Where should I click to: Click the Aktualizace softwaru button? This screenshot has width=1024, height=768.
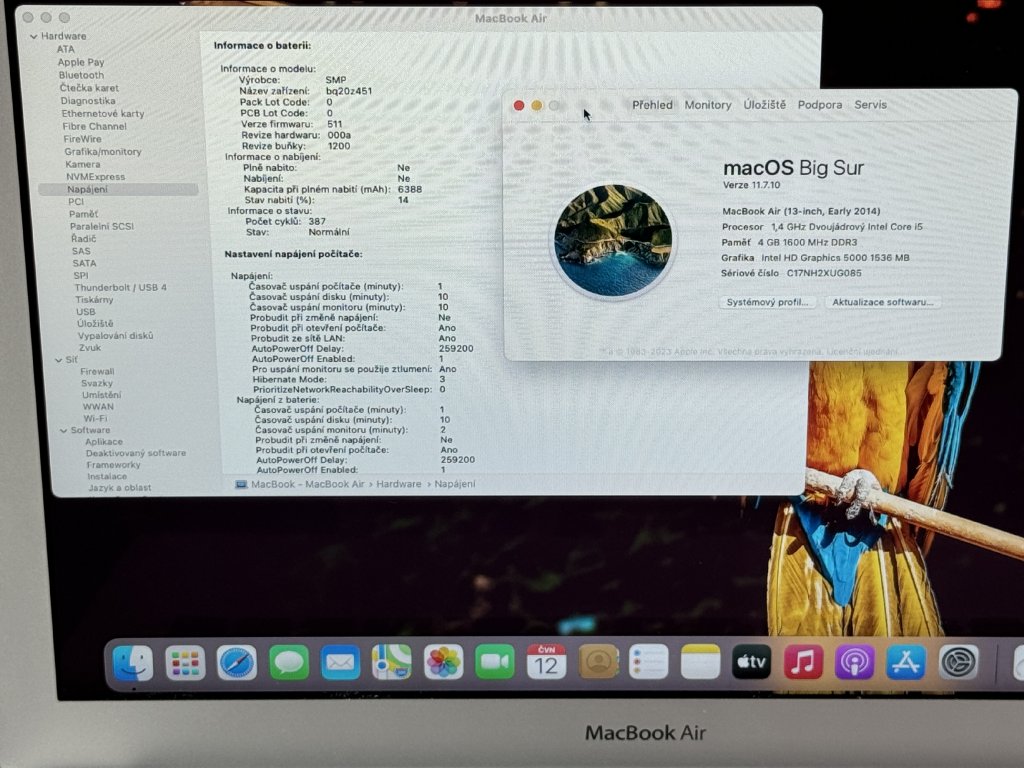point(882,302)
